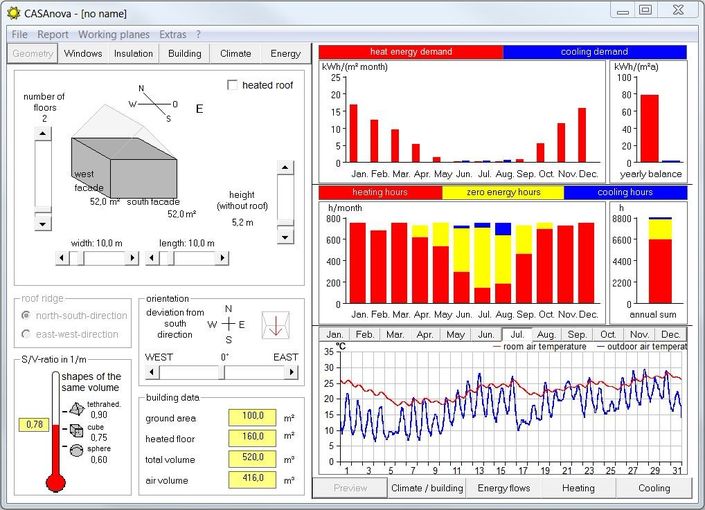Image resolution: width=705 pixels, height=510 pixels.
Task: Select the Dec. temperature month tab
Action: coord(670,334)
